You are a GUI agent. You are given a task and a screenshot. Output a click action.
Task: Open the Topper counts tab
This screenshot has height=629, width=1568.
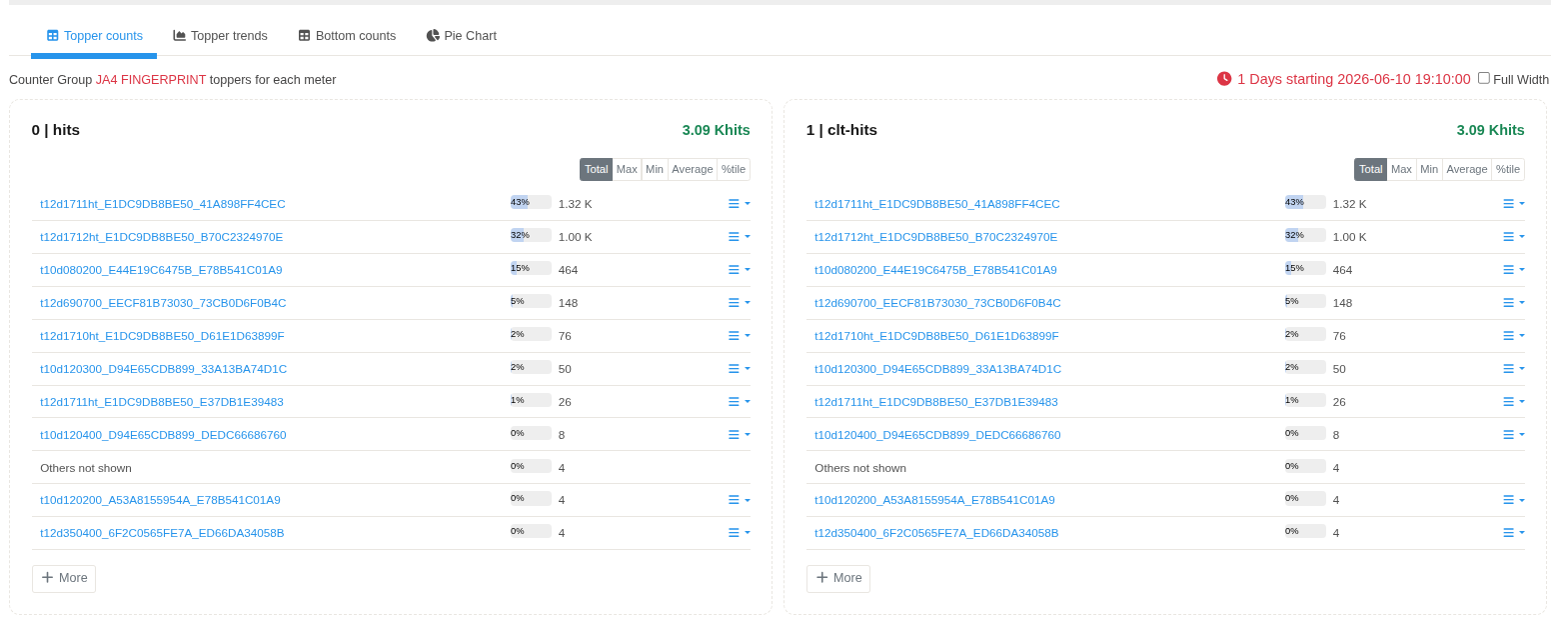point(94,36)
